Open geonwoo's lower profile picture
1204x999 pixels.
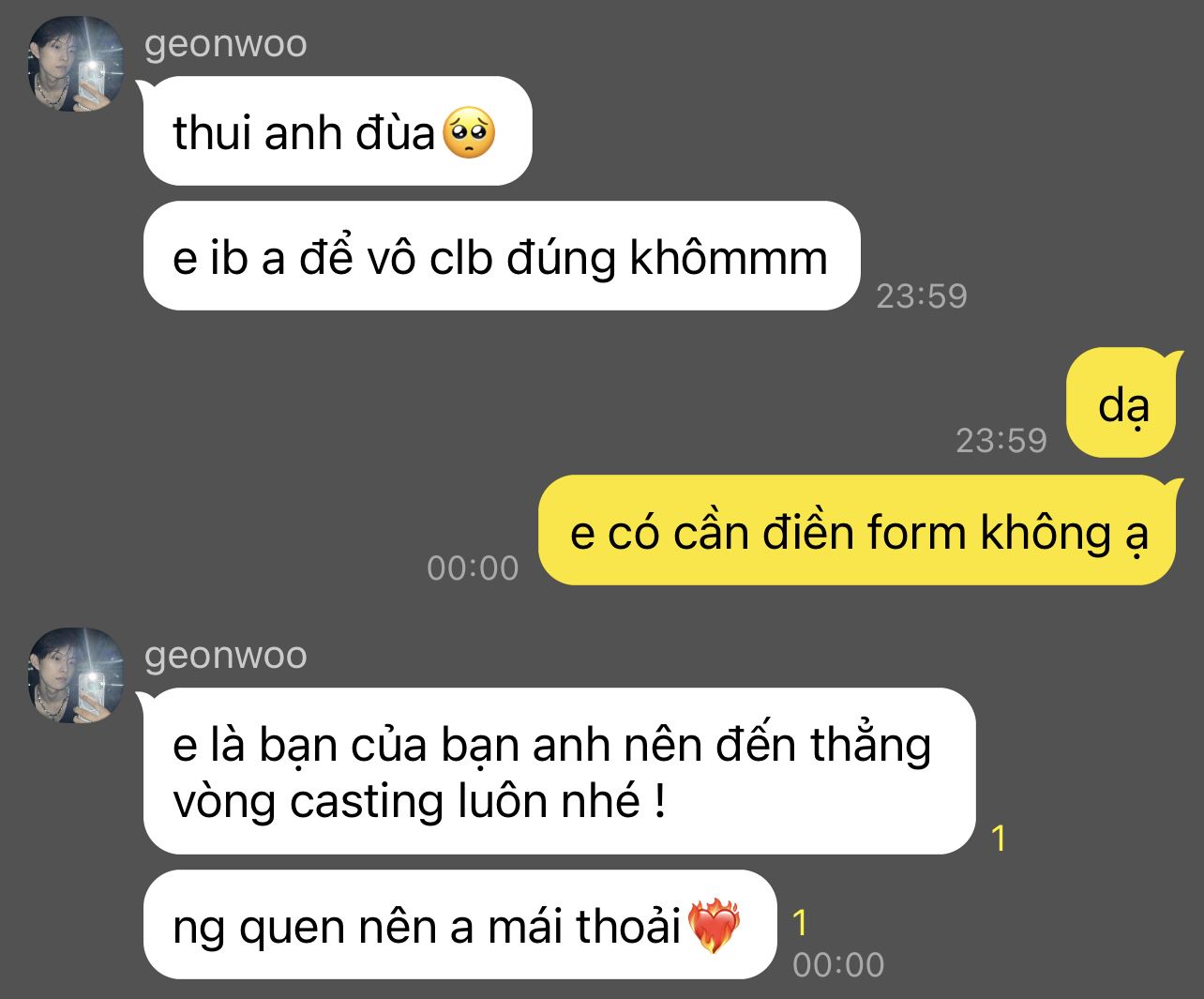coord(75,675)
